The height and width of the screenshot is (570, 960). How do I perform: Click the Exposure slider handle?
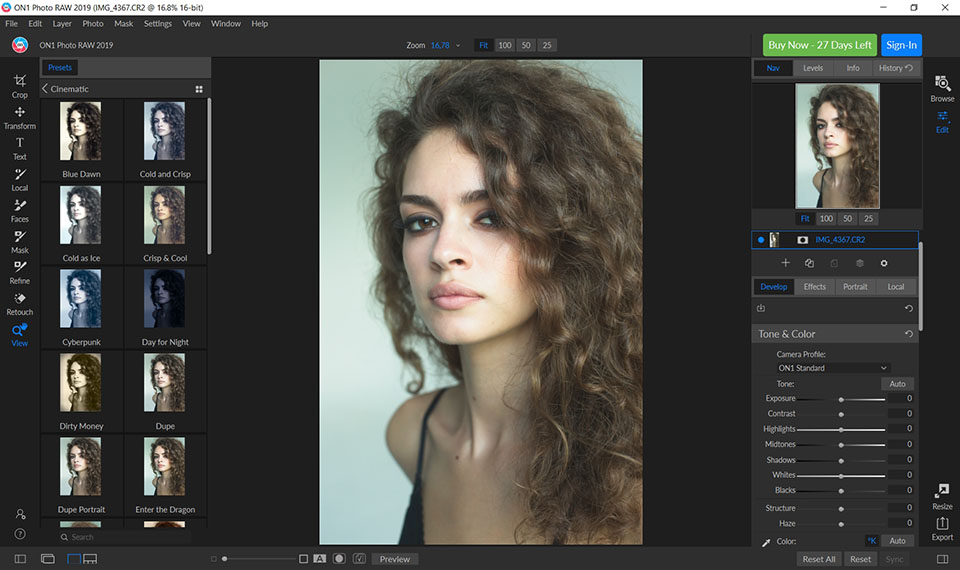(841, 399)
